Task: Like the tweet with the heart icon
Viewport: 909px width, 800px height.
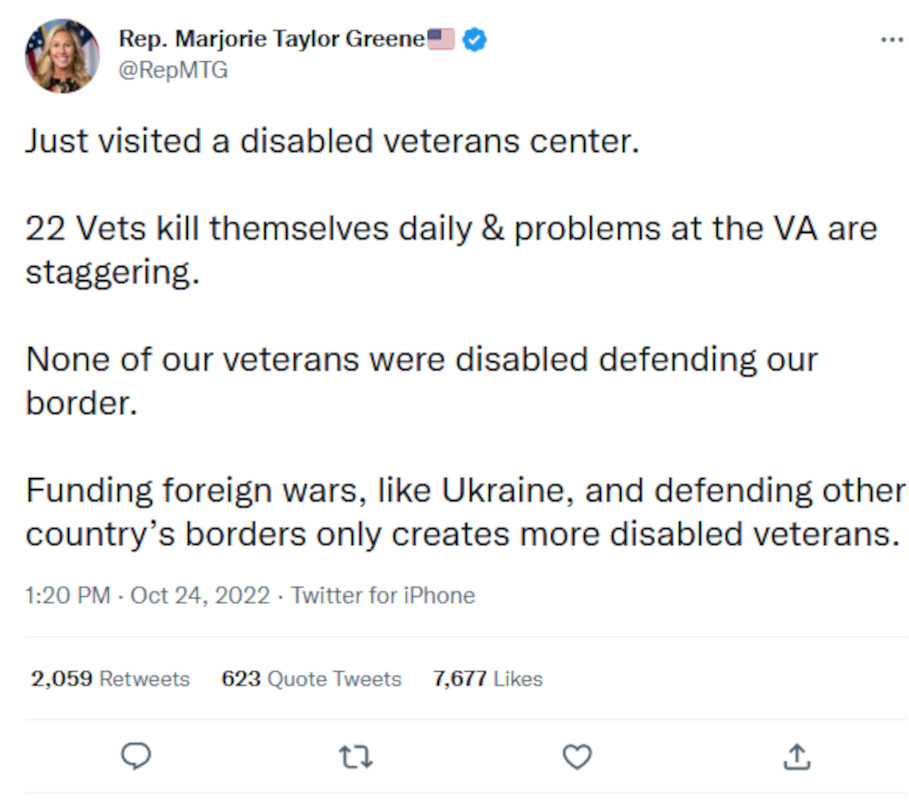Action: (577, 757)
